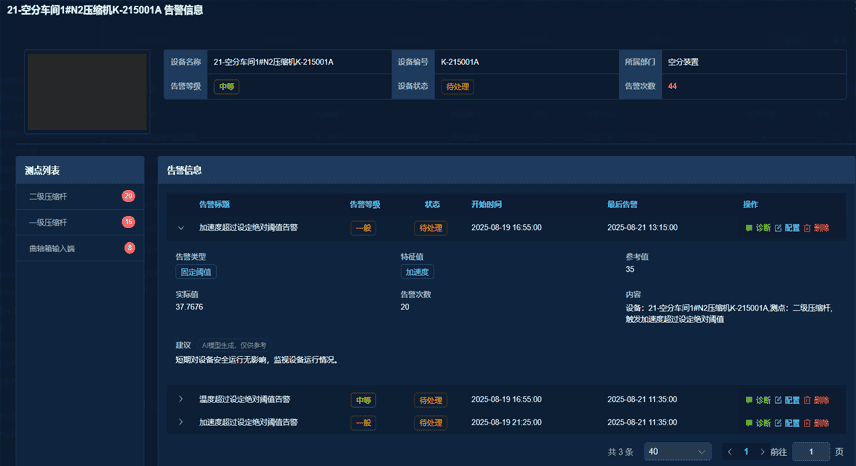The width and height of the screenshot is (856, 466).
Task: Click 配置 in the last alarm row
Action: [787, 423]
